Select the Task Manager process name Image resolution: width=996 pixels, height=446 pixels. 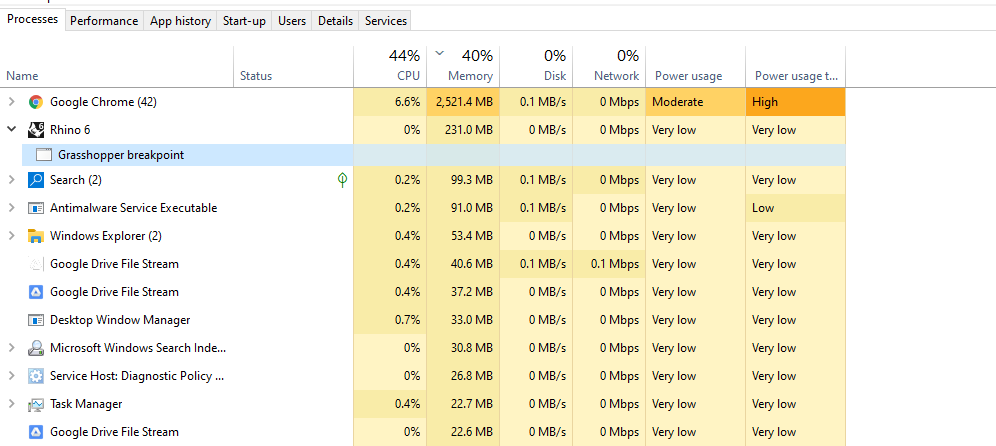coord(86,403)
